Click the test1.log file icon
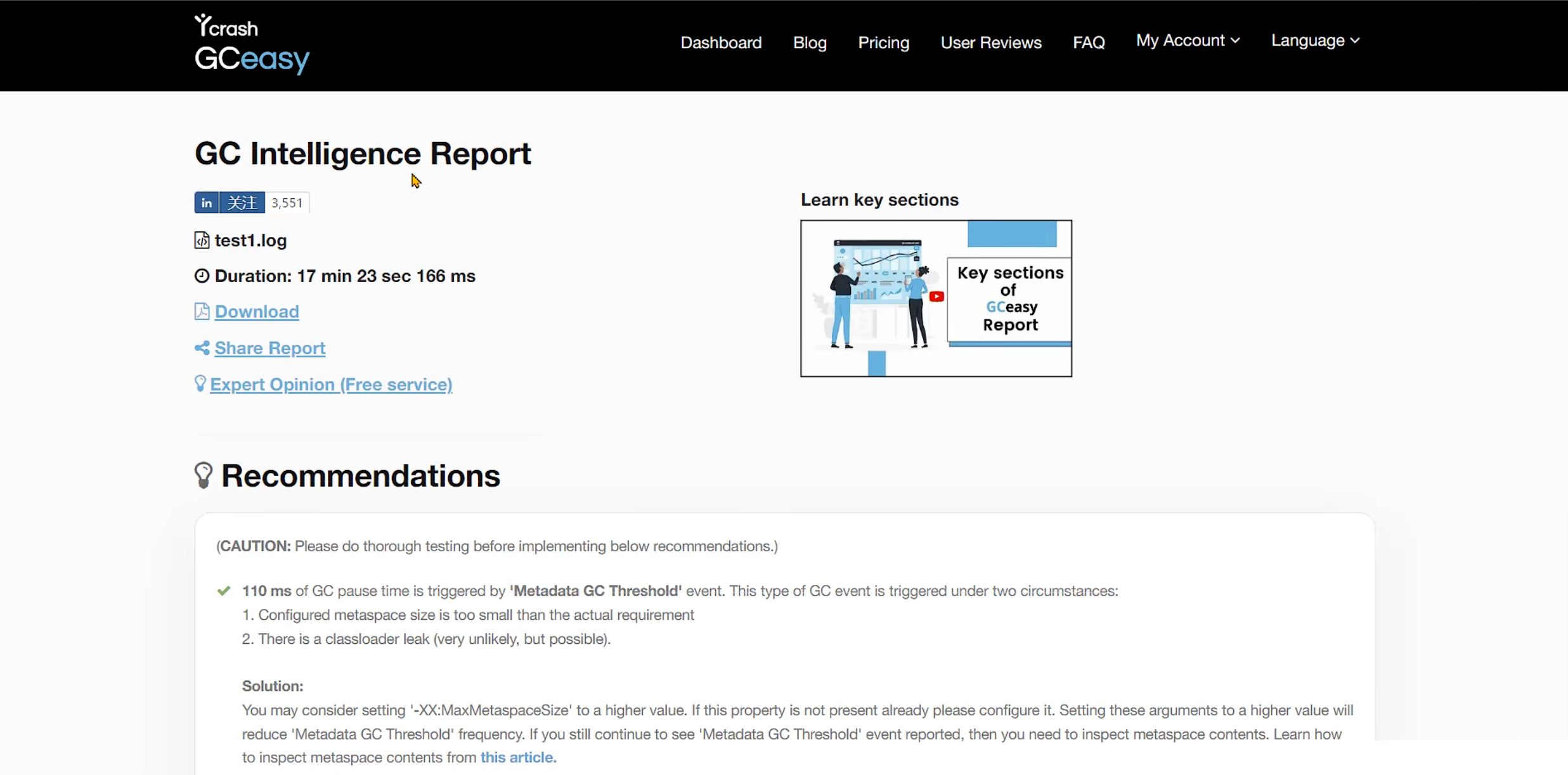The image size is (1568, 775). coord(202,240)
